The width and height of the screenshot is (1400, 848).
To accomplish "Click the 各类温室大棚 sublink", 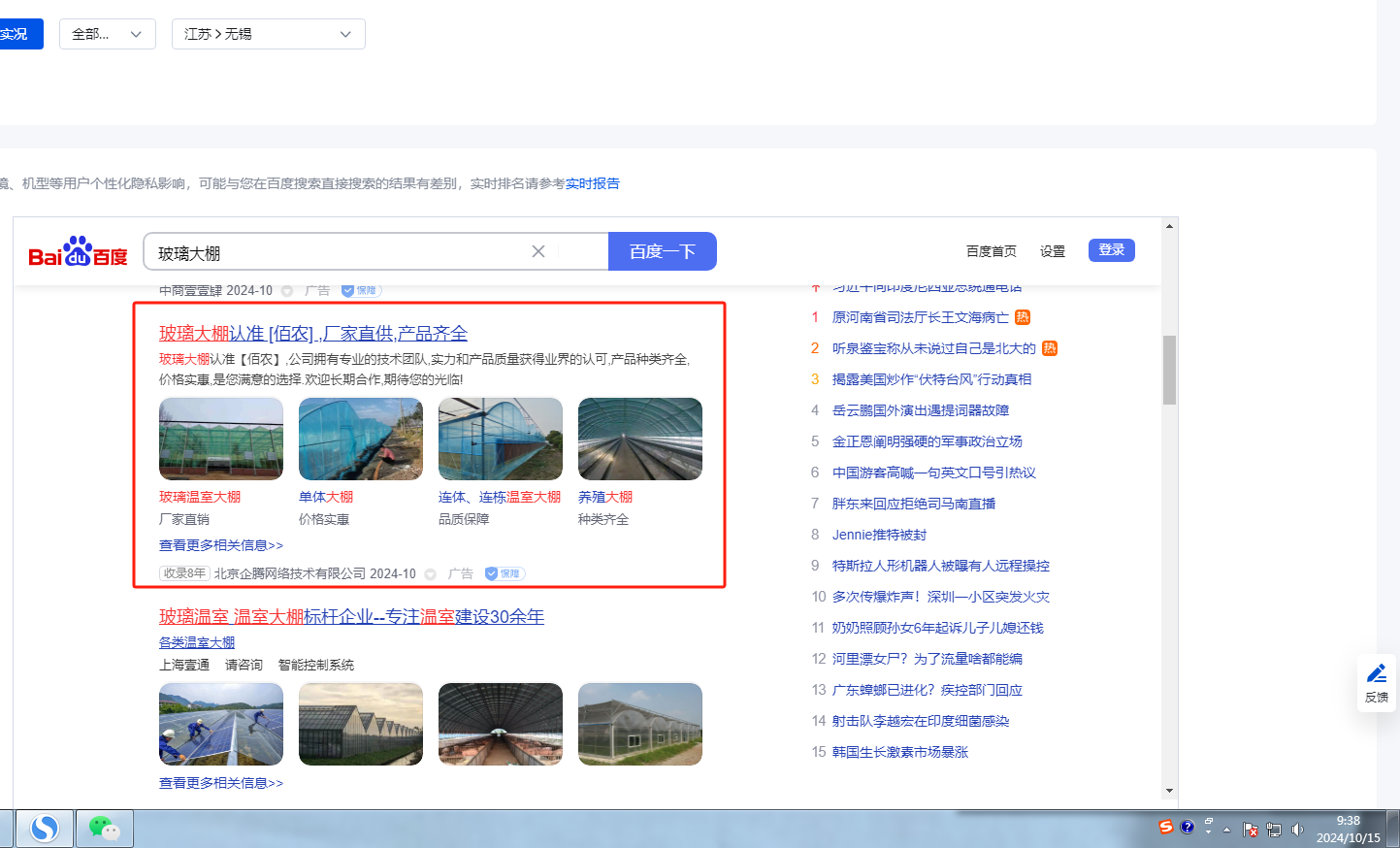I will pos(197,642).
